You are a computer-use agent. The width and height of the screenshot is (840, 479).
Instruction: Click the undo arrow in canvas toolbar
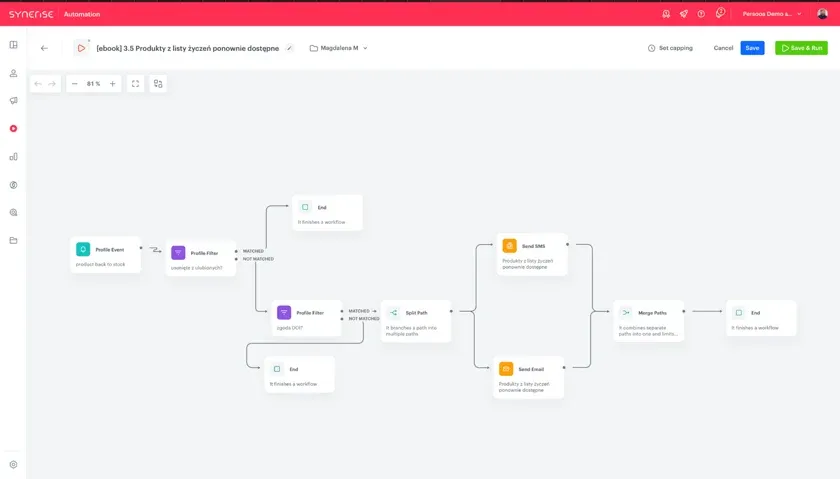coord(38,84)
